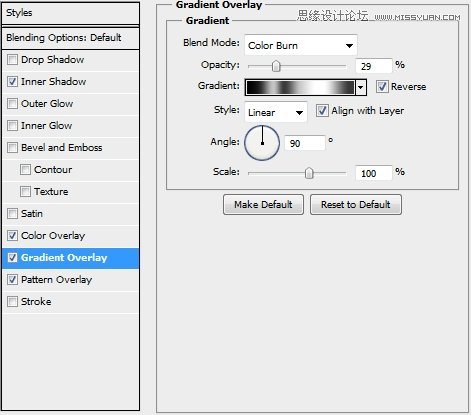The height and width of the screenshot is (415, 471).
Task: Select the Outer Glow style row
Action: click(x=70, y=104)
